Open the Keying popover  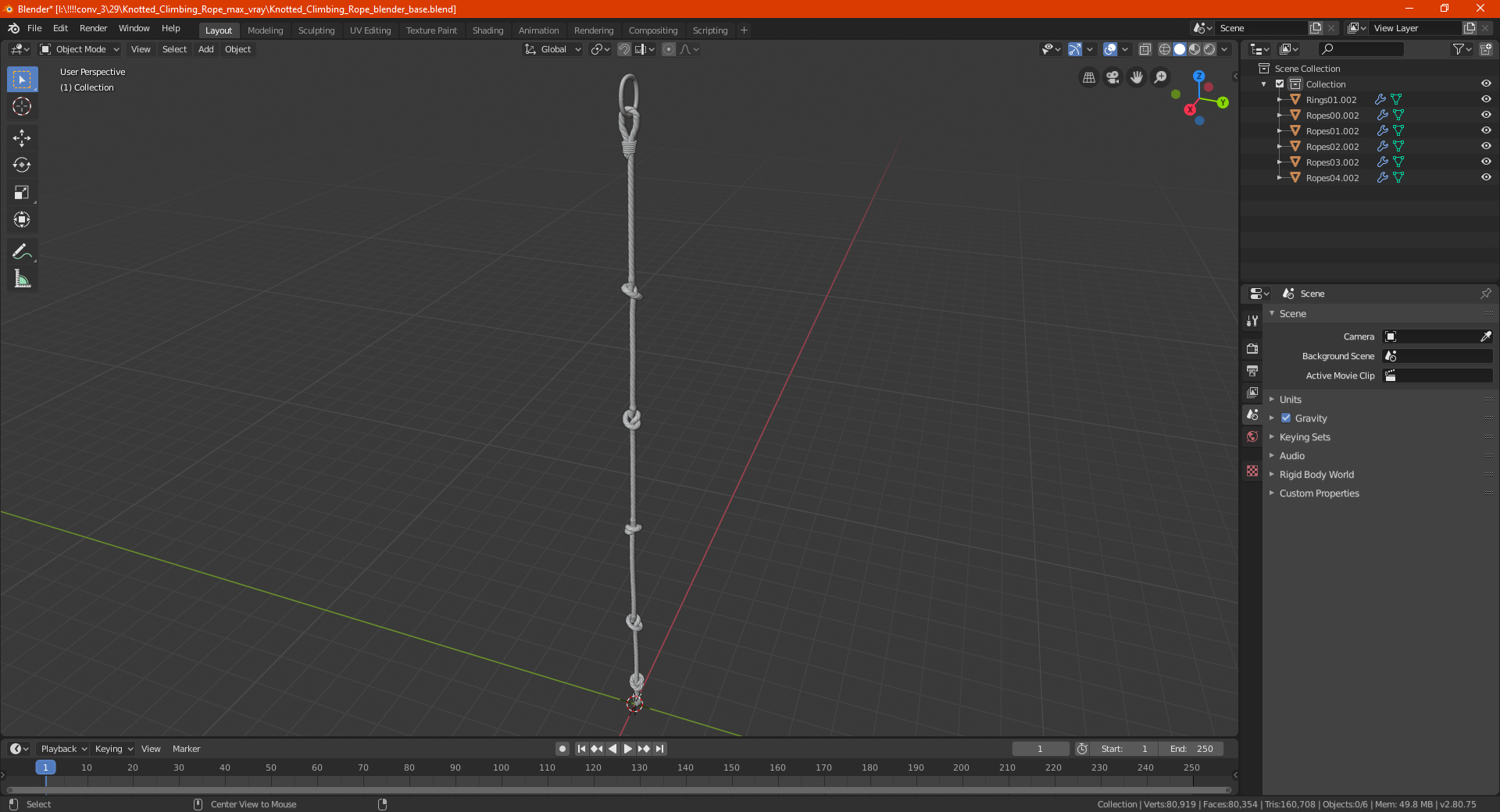(113, 749)
